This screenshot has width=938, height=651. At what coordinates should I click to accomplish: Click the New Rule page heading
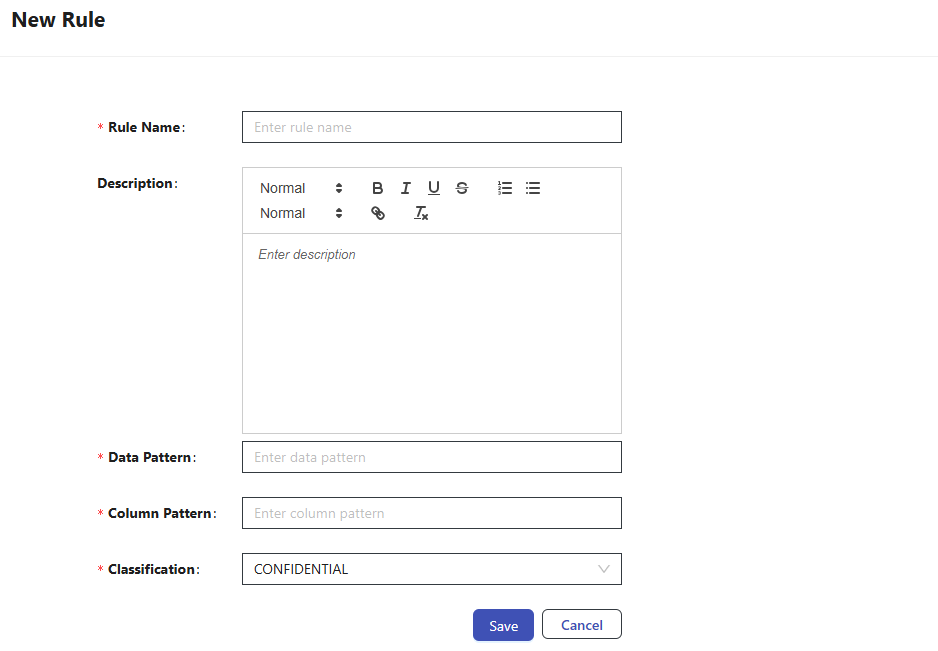click(58, 19)
